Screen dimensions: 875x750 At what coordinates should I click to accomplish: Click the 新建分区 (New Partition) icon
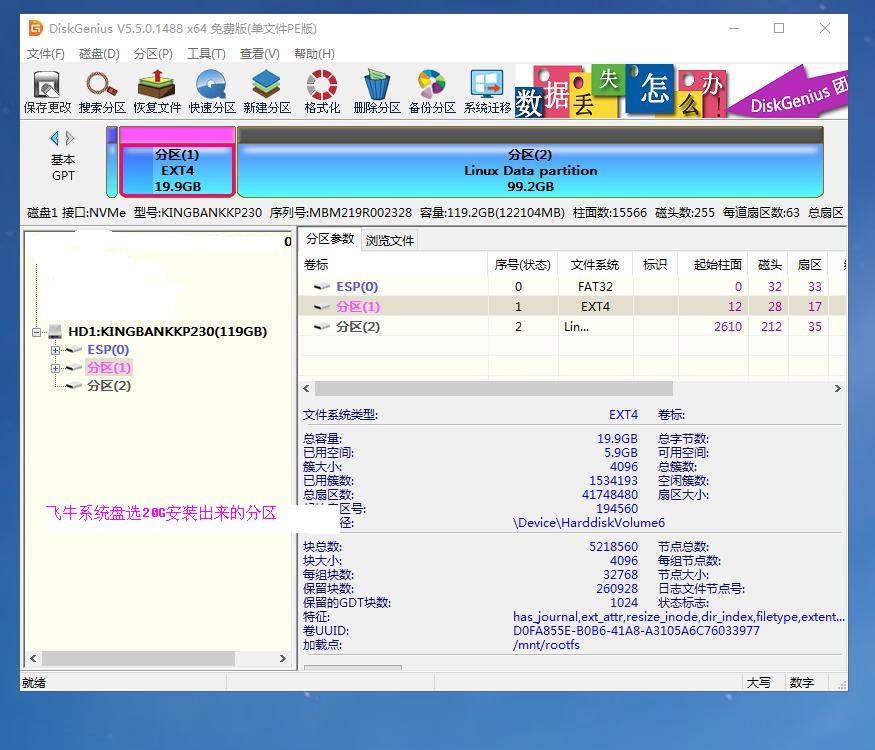pyautogui.click(x=266, y=92)
